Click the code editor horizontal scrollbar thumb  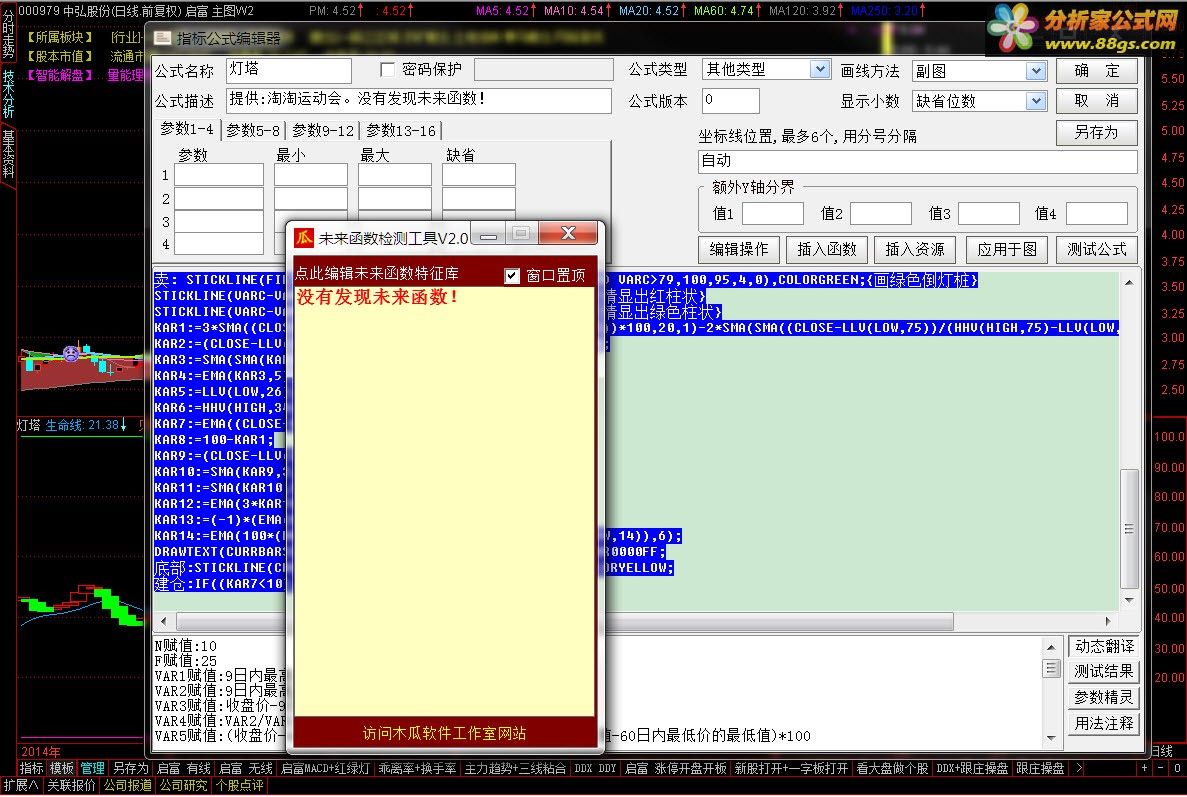pos(565,621)
